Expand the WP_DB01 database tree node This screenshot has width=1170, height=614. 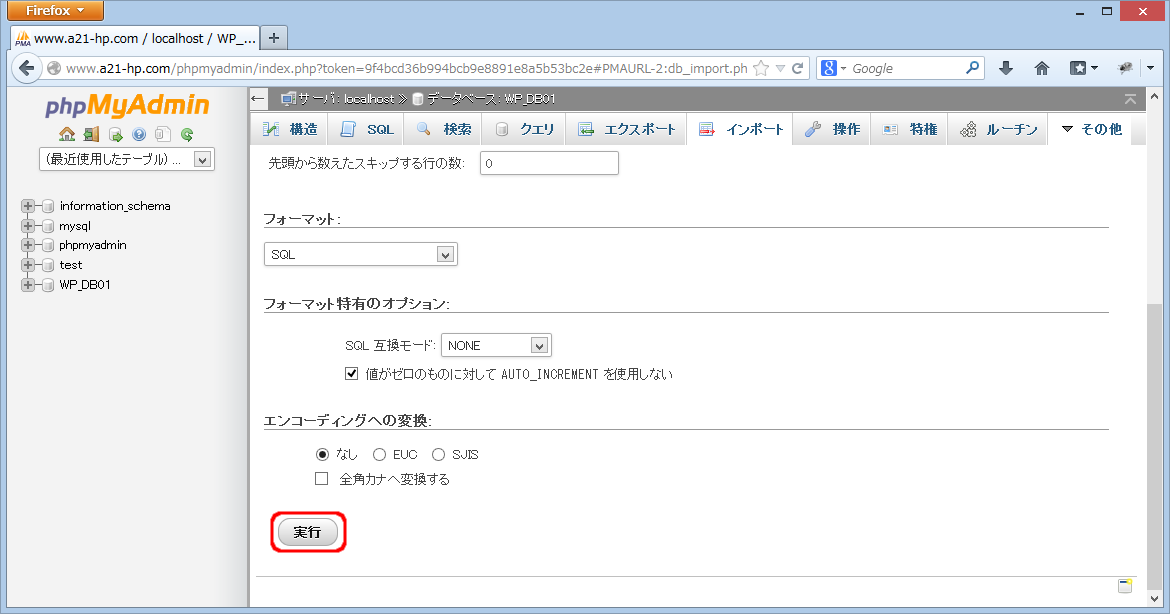pyautogui.click(x=28, y=285)
